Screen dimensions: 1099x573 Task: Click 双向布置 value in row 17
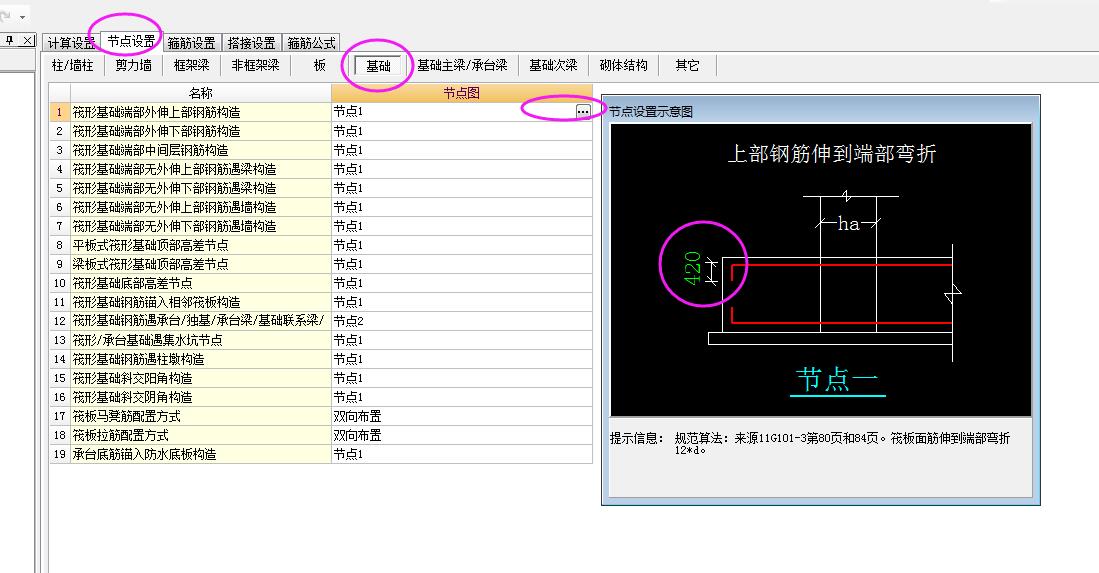pyautogui.click(x=462, y=416)
